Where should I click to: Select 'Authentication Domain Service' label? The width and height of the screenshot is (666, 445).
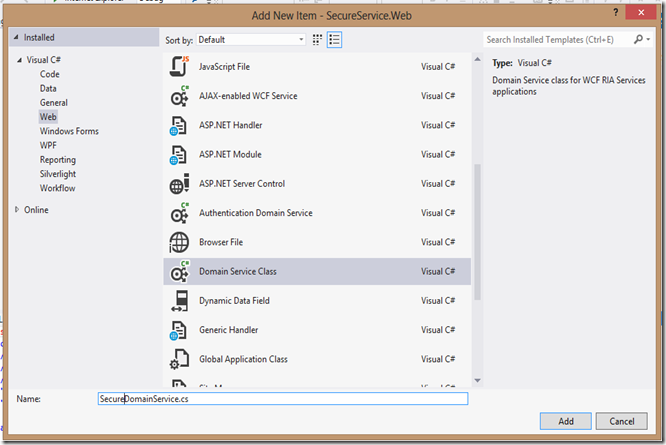(x=256, y=213)
